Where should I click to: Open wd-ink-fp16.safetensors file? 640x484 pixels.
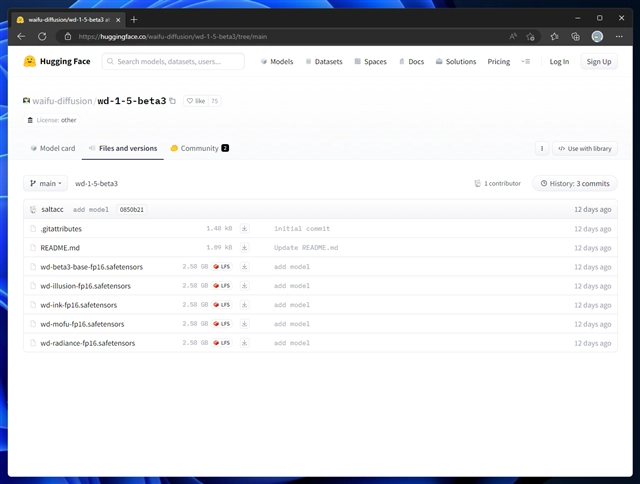pyautogui.click(x=78, y=305)
